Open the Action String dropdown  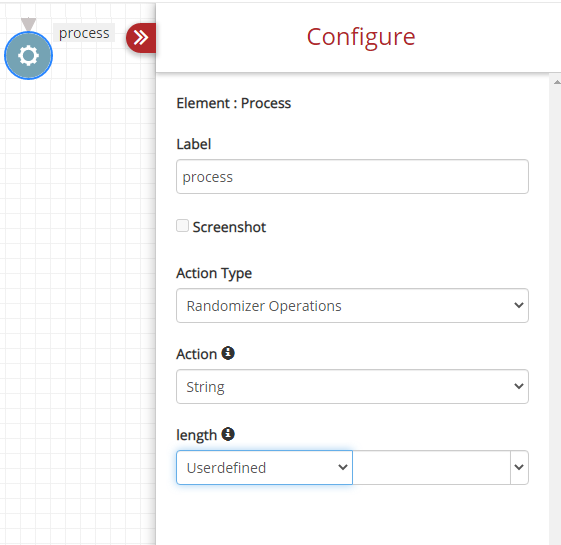[352, 386]
